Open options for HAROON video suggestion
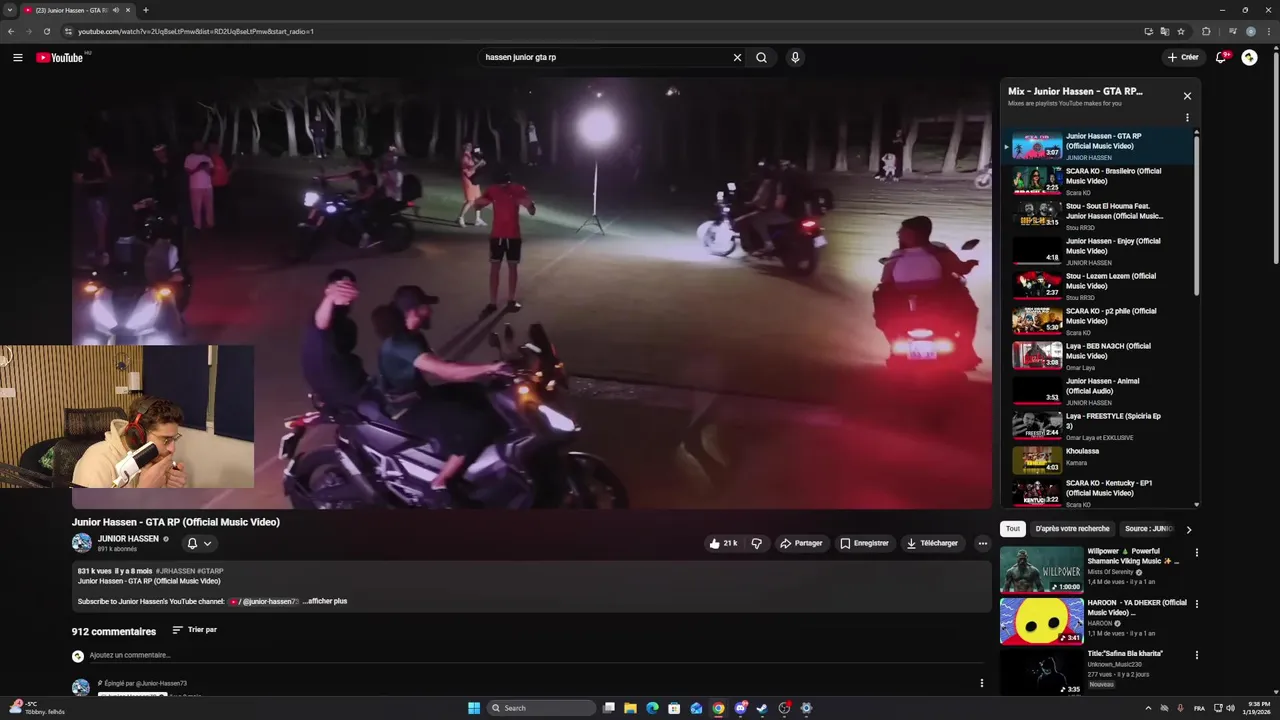 point(1196,604)
